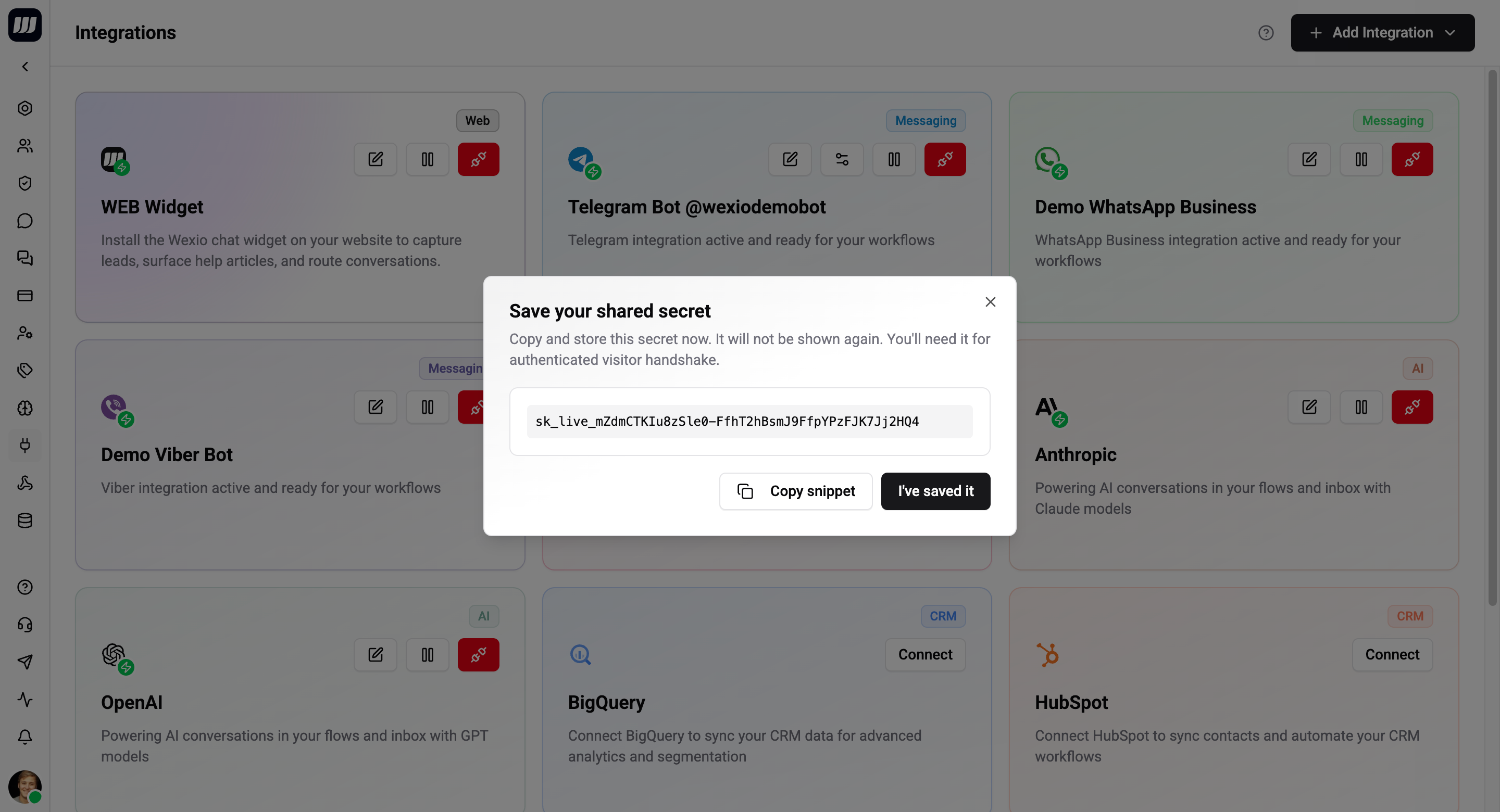Click the help question icon in header

[x=1266, y=33]
